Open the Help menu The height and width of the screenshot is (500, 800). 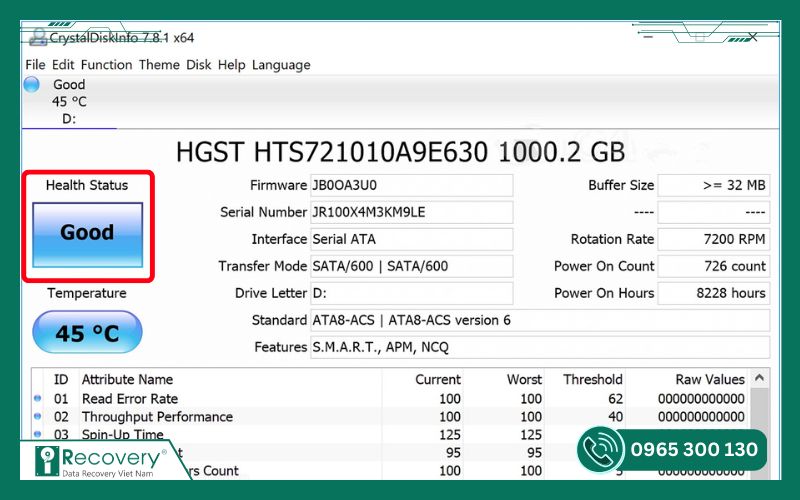pyautogui.click(x=232, y=65)
